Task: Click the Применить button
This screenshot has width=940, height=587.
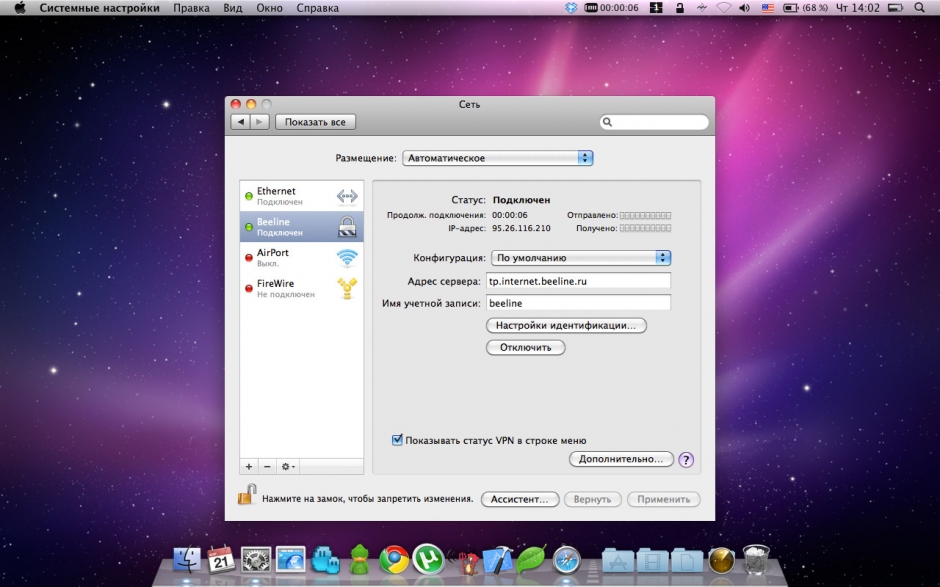Action: 664,499
